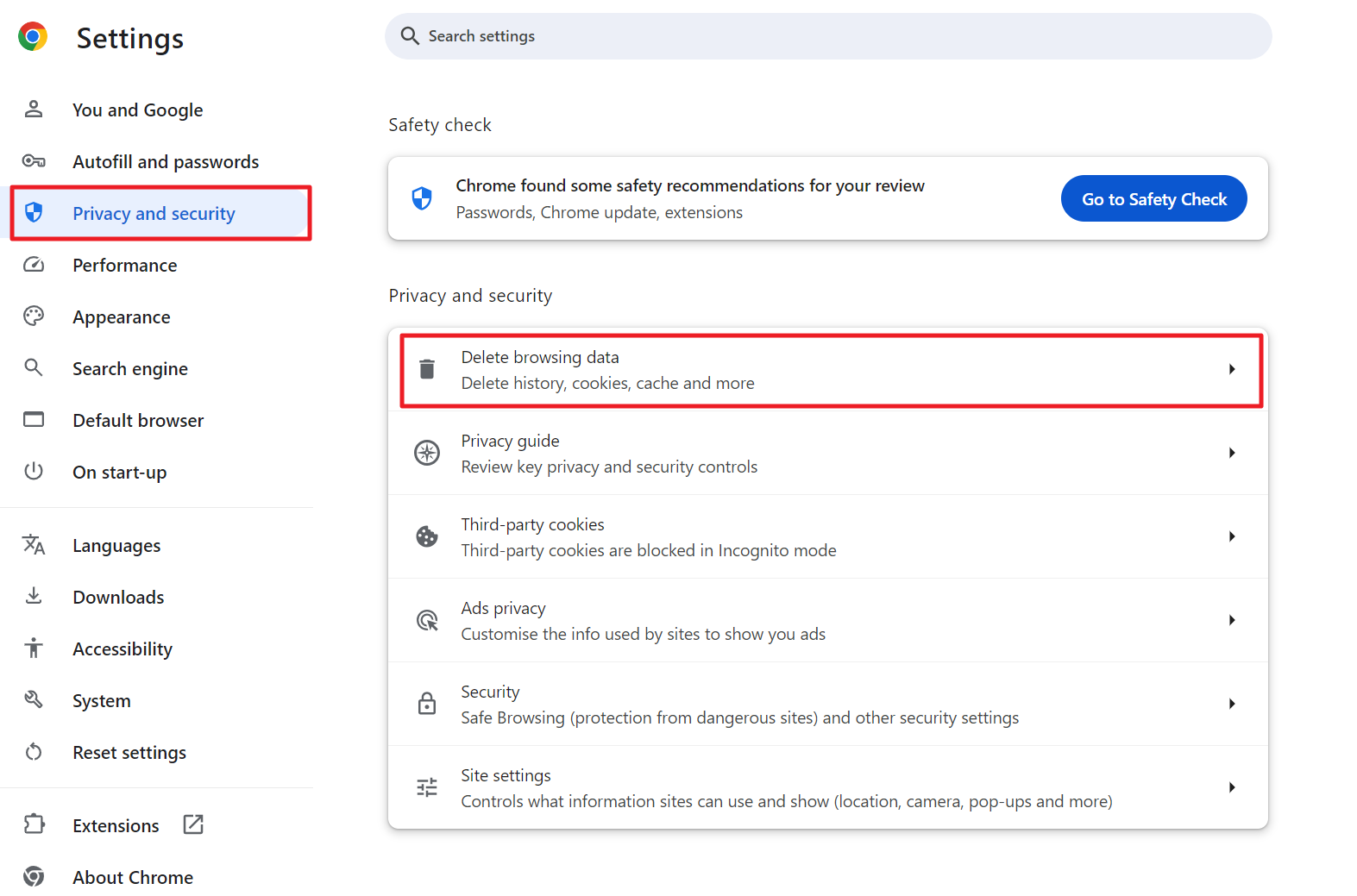This screenshot has width=1357, height=896.
Task: Click the Privacy guide title text
Action: click(510, 441)
